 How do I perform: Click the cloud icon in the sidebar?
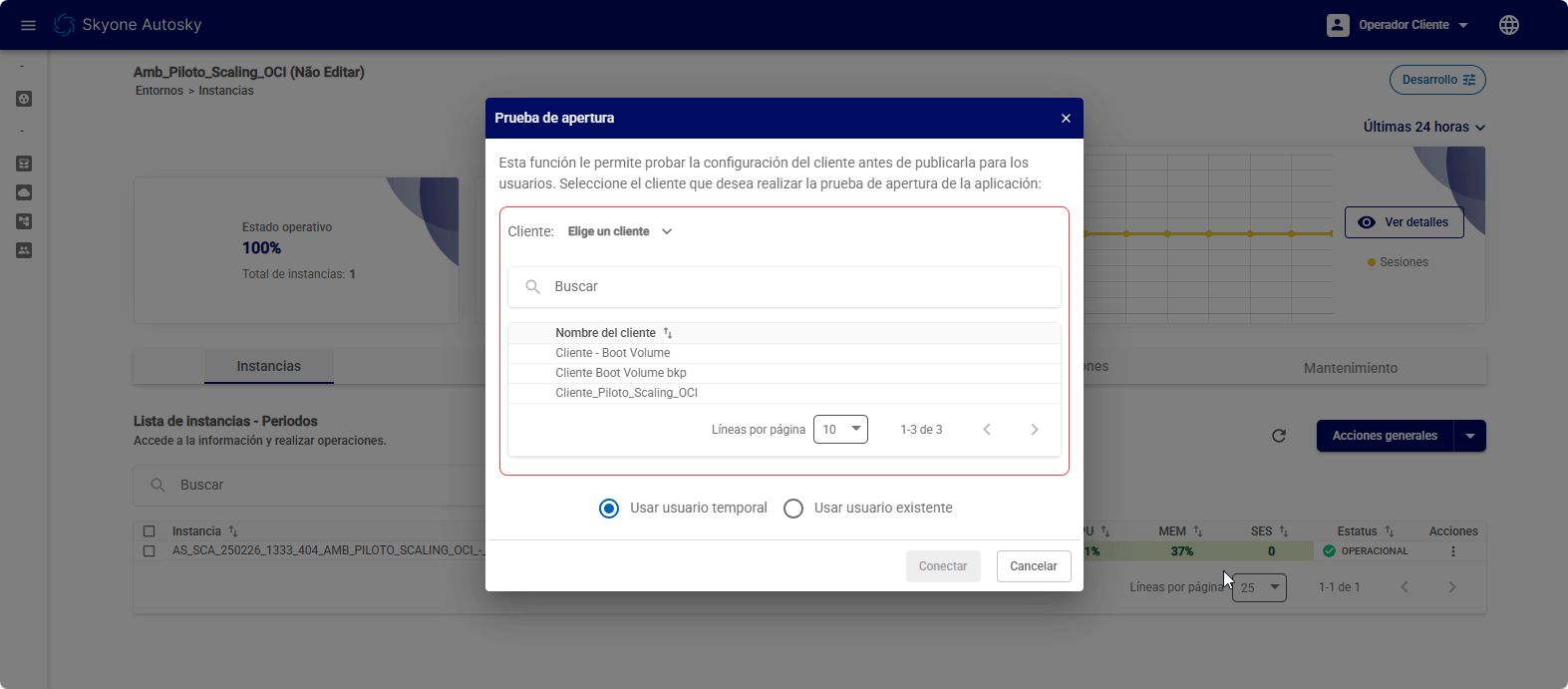pyautogui.click(x=24, y=192)
